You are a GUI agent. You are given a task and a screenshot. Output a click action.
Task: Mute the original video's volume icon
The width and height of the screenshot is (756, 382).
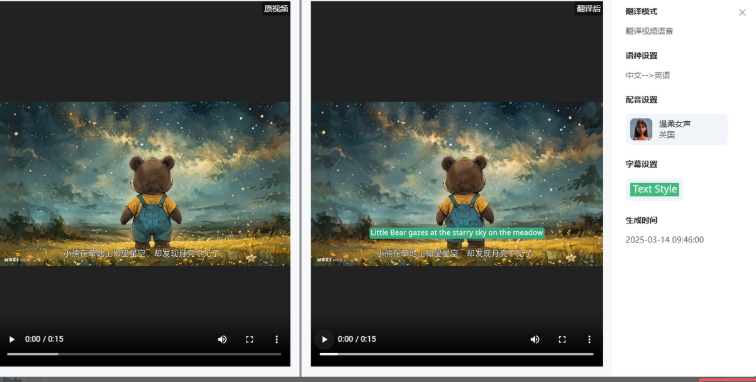pos(222,340)
